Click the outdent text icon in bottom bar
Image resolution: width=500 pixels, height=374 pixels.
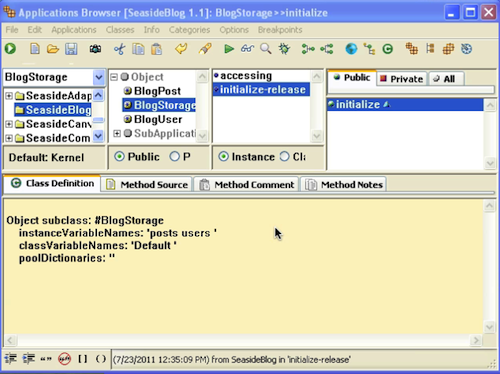[x=11, y=359]
